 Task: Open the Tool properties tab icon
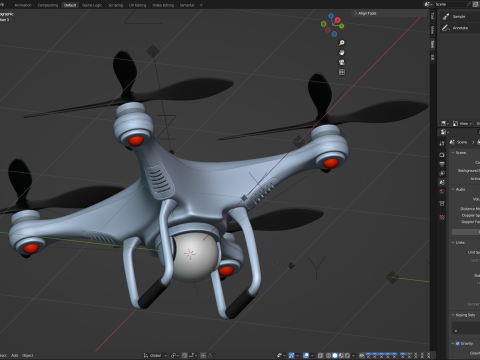coord(442,143)
